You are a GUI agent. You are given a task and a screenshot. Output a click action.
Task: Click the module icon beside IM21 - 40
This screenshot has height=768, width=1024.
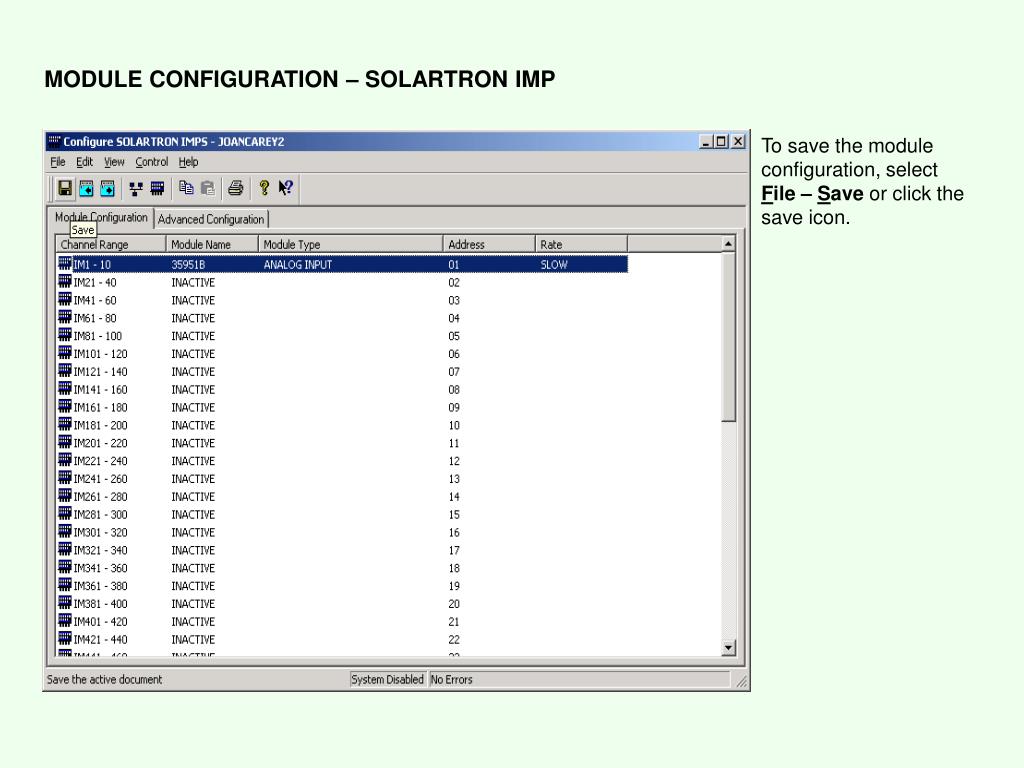(x=65, y=281)
